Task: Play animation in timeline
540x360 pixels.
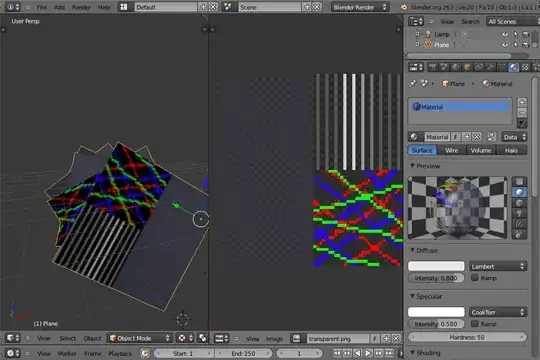Action: click(x=368, y=353)
